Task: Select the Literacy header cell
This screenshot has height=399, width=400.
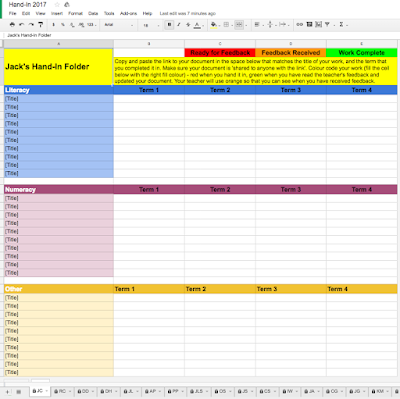Action: (59, 90)
